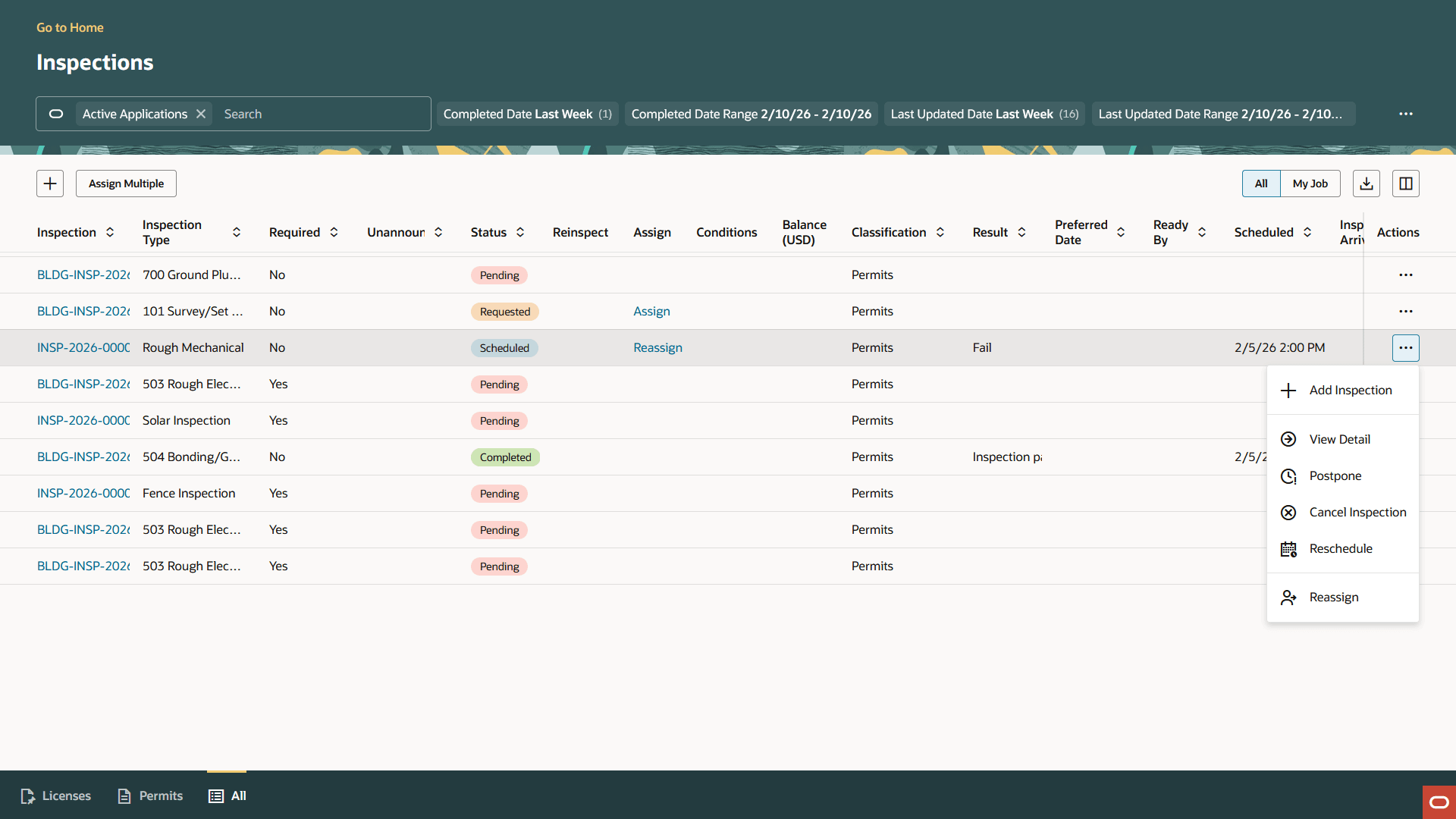Select the Reassign person icon in menu
This screenshot has width=1456, height=819.
click(x=1289, y=597)
